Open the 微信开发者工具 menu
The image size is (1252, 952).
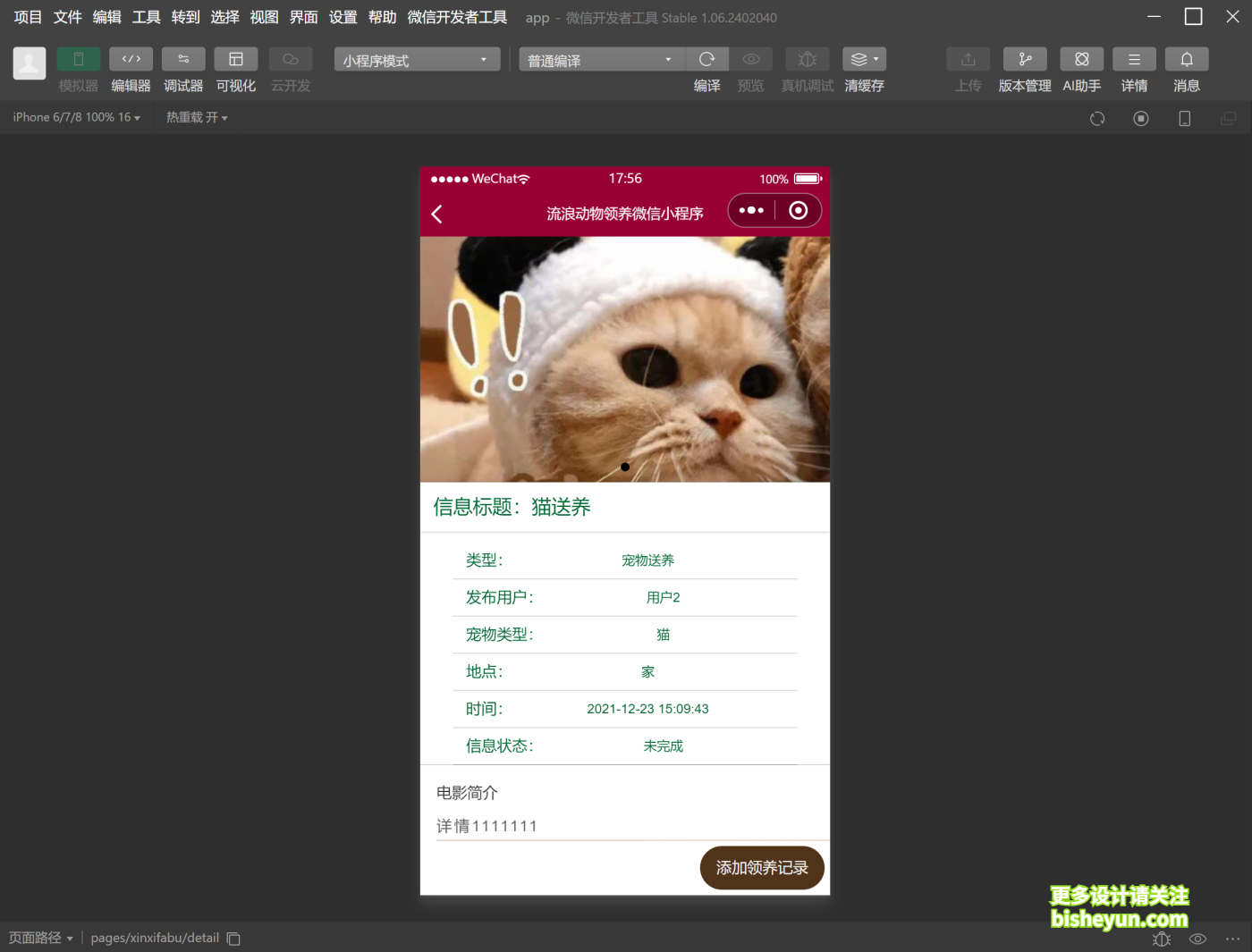click(457, 16)
